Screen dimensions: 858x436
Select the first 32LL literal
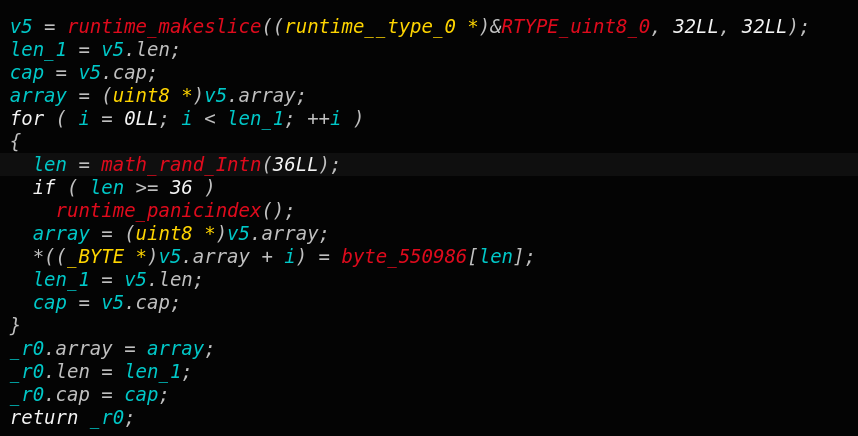point(695,26)
